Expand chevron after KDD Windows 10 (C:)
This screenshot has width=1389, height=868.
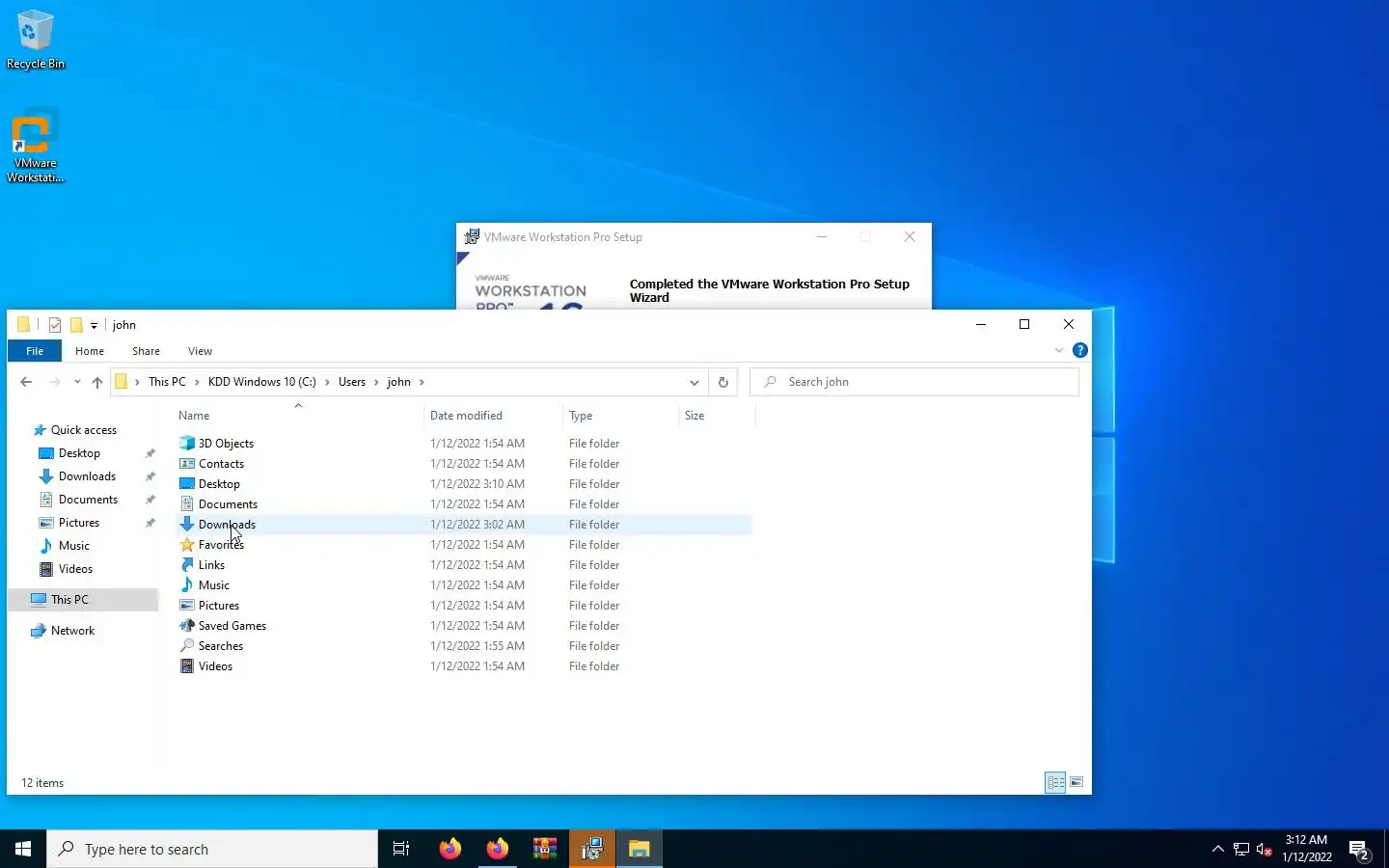coord(327,382)
